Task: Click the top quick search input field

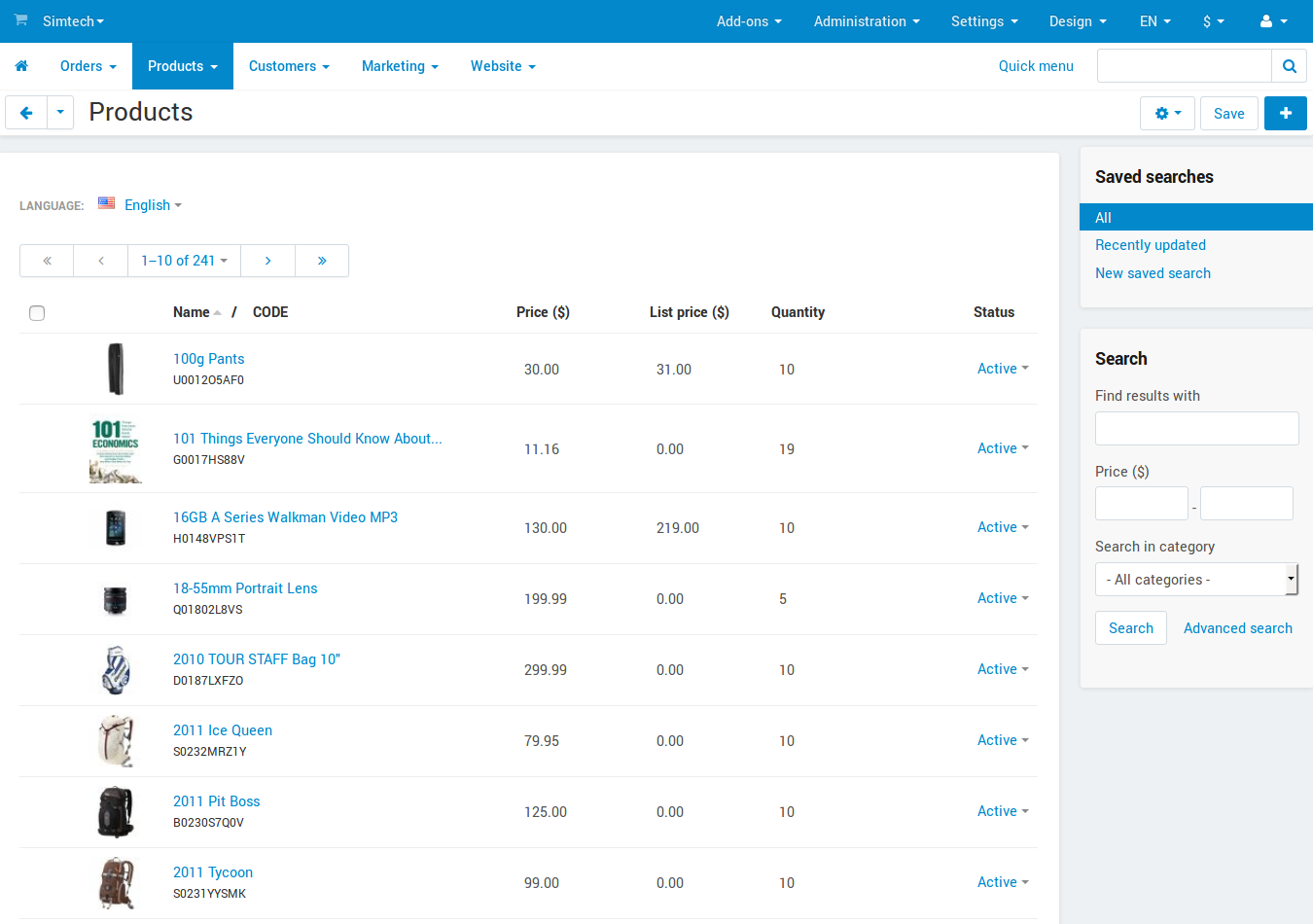Action: tap(1185, 66)
